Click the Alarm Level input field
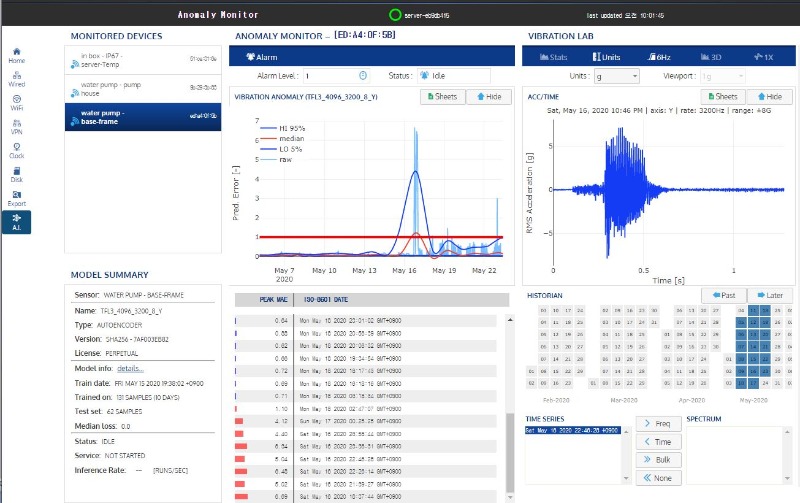The height and width of the screenshot is (503, 800). (x=337, y=76)
